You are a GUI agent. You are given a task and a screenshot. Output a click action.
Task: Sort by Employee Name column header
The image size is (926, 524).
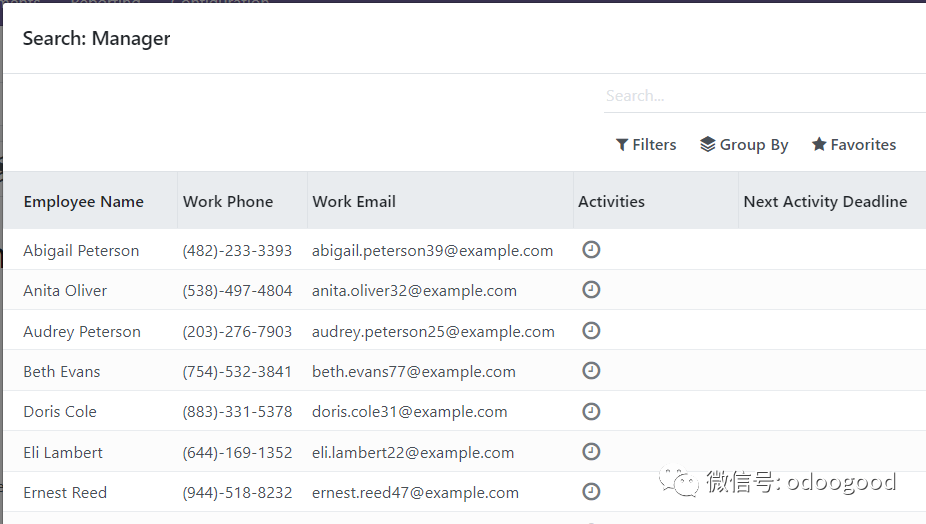84,202
